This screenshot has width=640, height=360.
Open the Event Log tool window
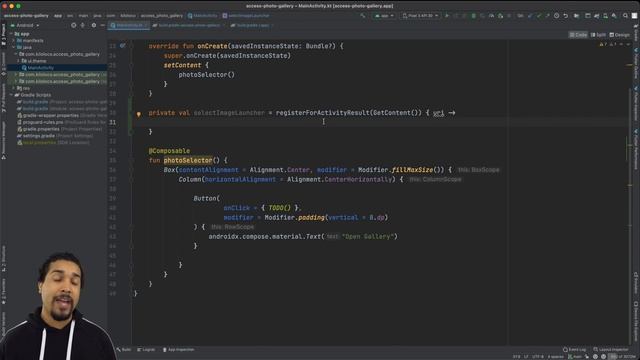point(574,350)
